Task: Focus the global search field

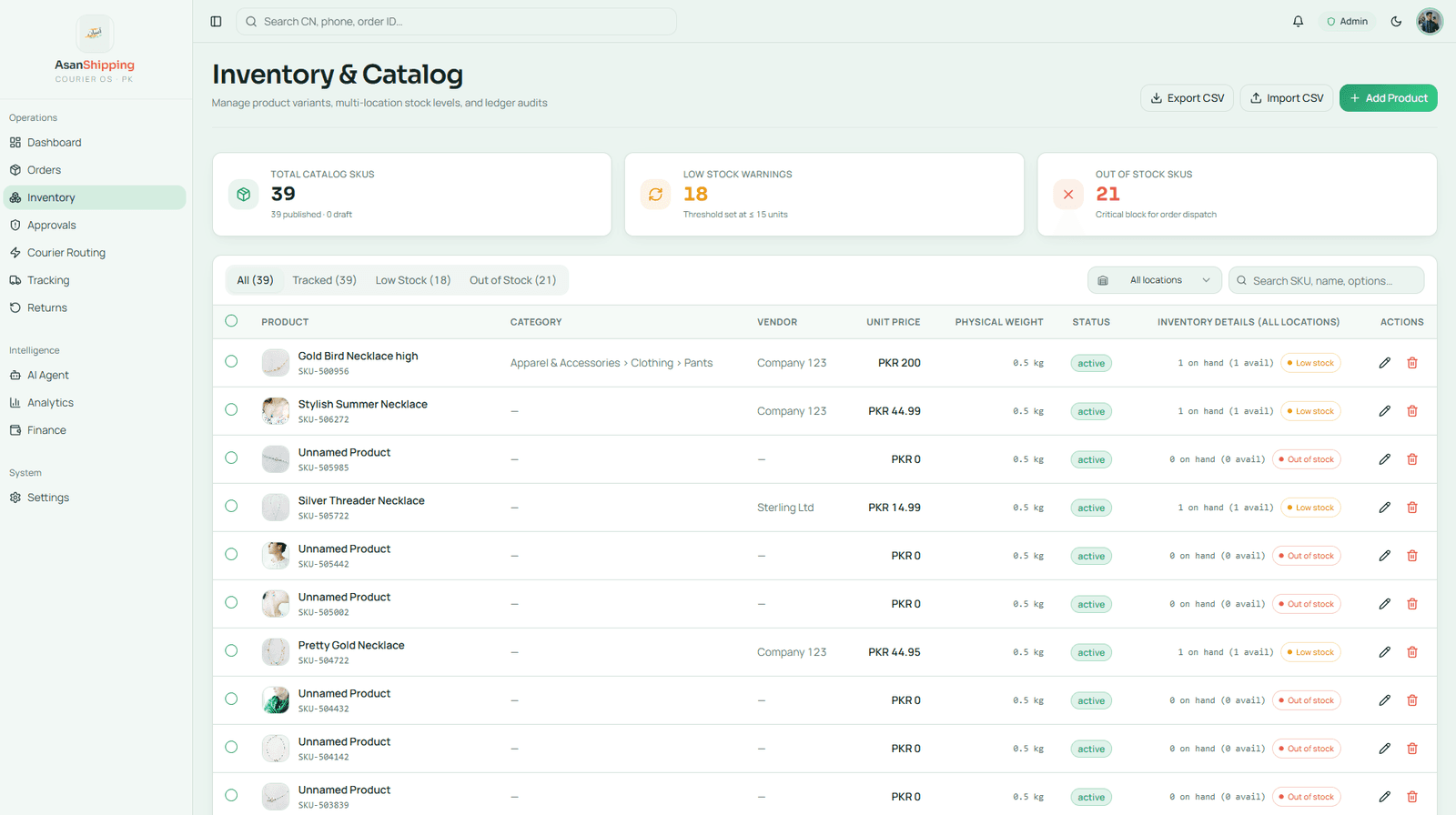Action: pyautogui.click(x=456, y=22)
